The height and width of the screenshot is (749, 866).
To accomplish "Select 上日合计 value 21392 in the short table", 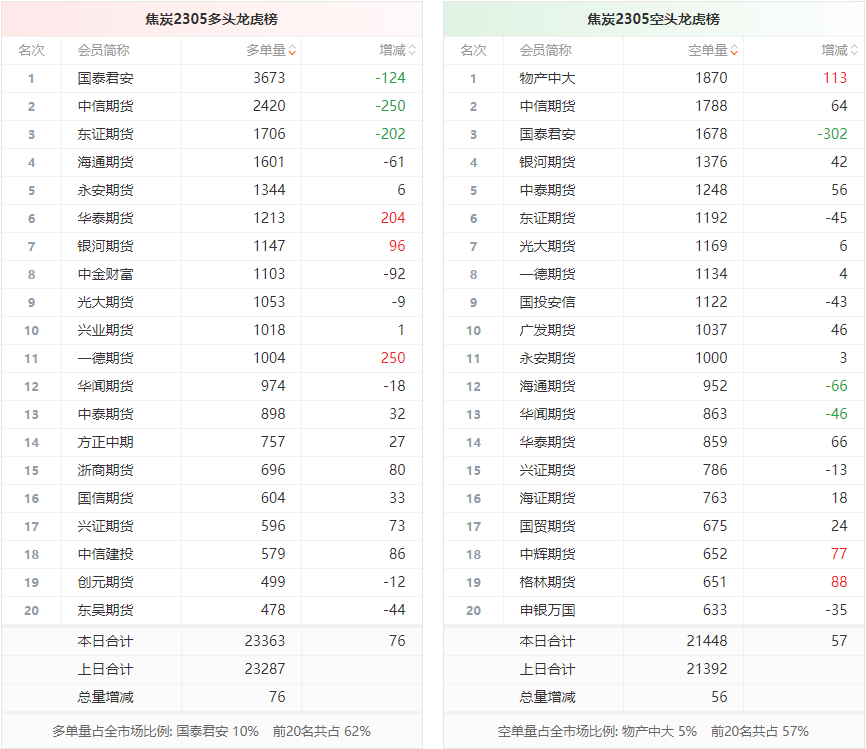I will (707, 669).
